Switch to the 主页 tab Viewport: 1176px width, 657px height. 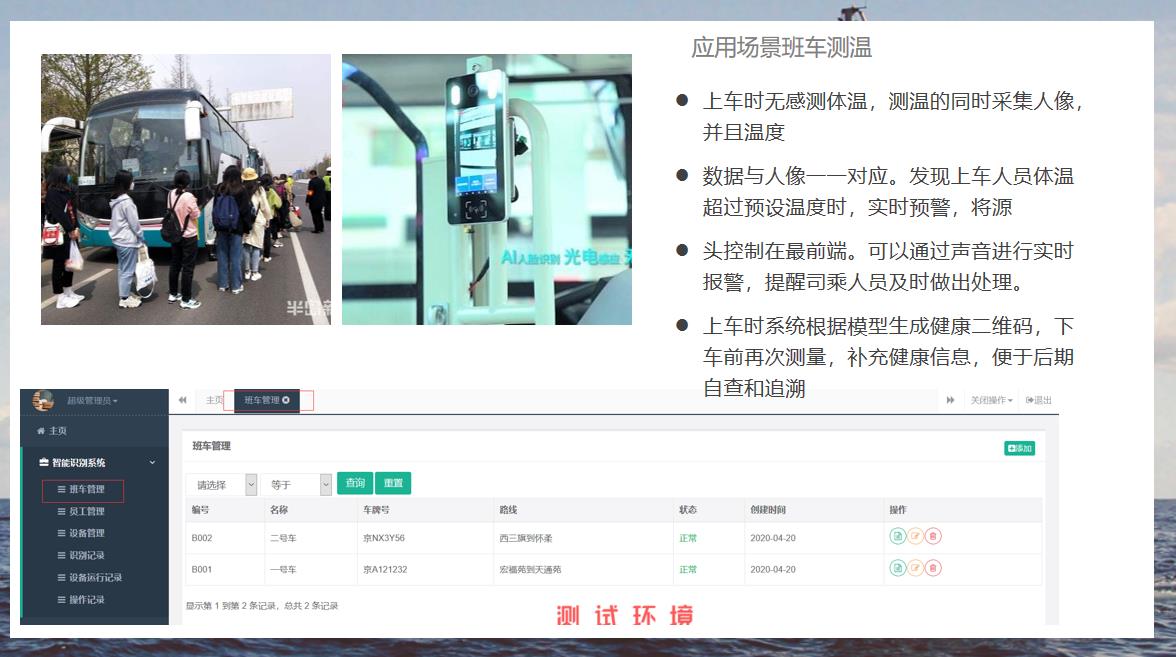(x=213, y=399)
